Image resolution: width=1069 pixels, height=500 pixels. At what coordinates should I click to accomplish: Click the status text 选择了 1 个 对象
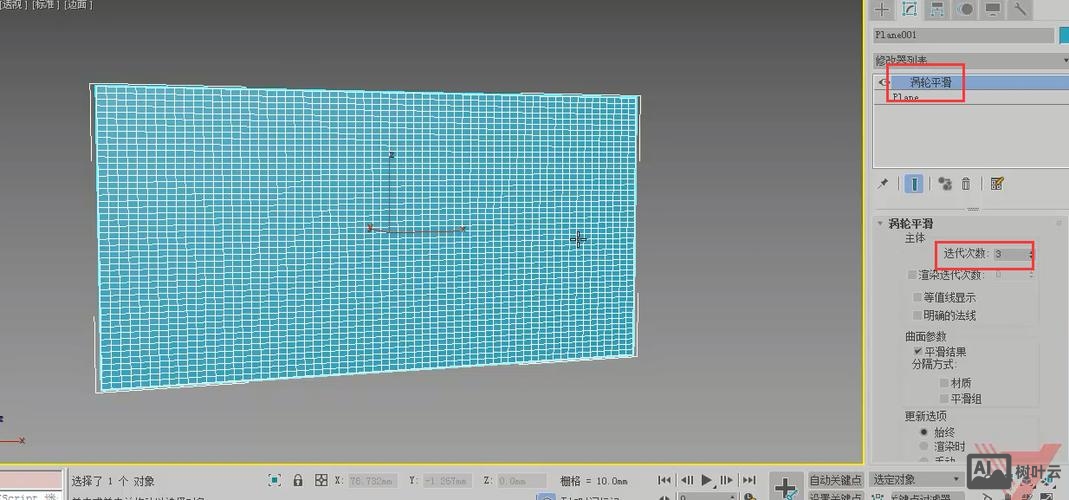tap(113, 481)
